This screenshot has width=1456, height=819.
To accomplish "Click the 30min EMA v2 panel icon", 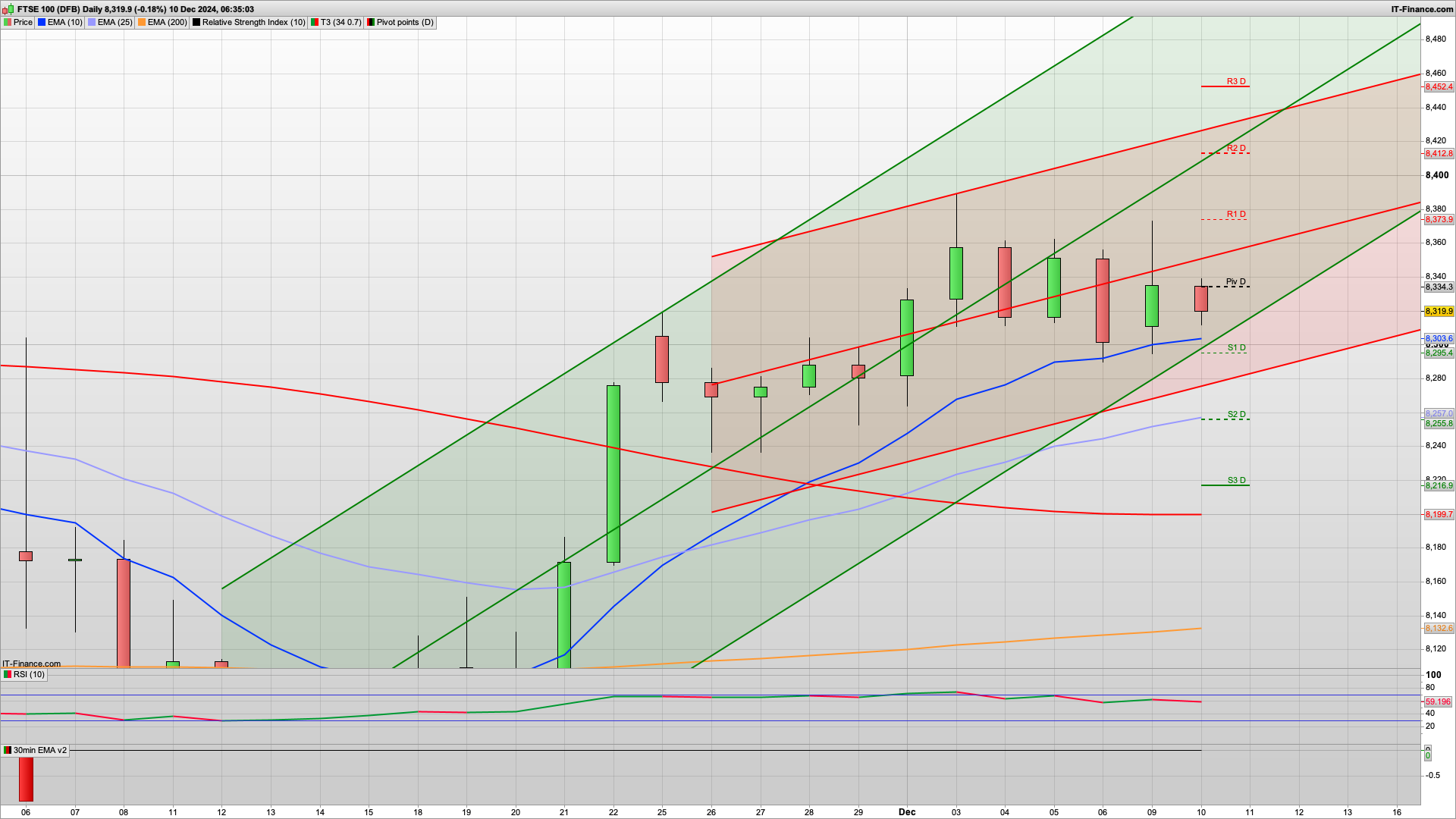I will [x=7, y=750].
